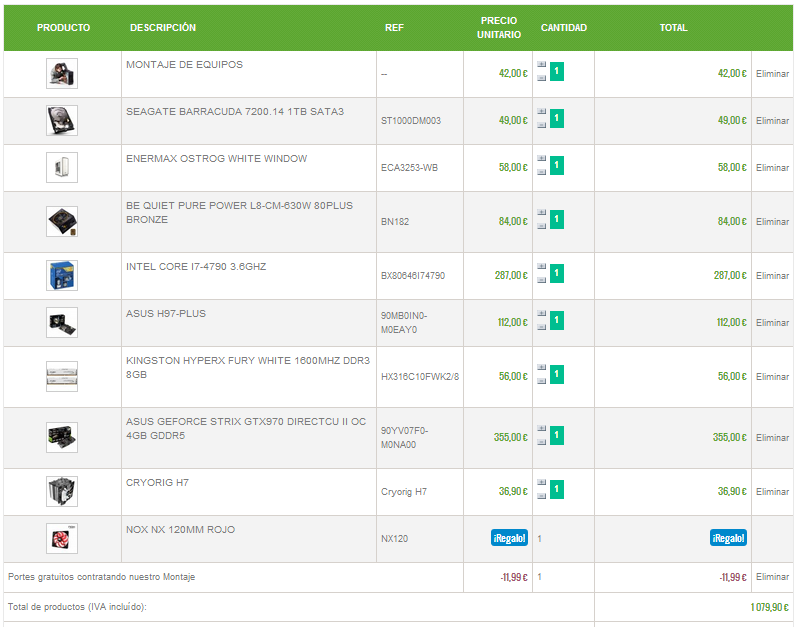Open the Asus H97-Plus motherboard thumbnail

coord(62,322)
